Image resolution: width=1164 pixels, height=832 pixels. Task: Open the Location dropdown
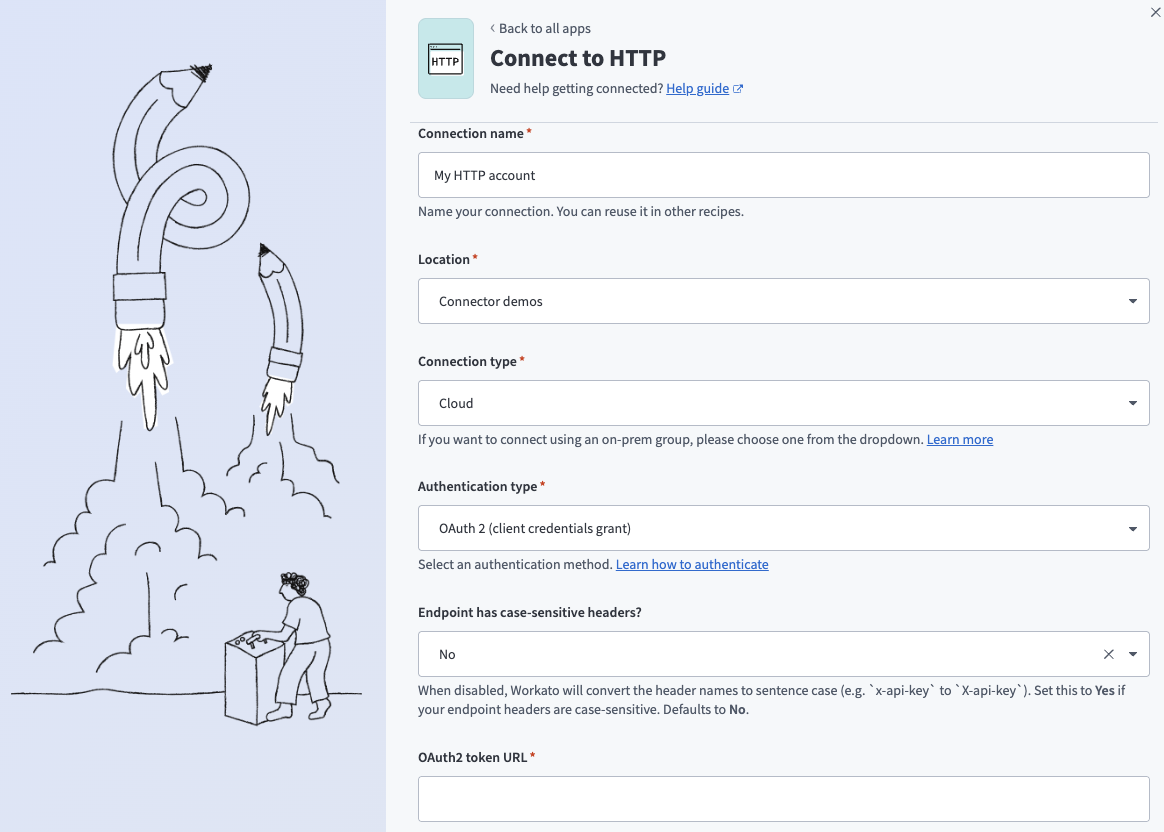pos(1132,301)
